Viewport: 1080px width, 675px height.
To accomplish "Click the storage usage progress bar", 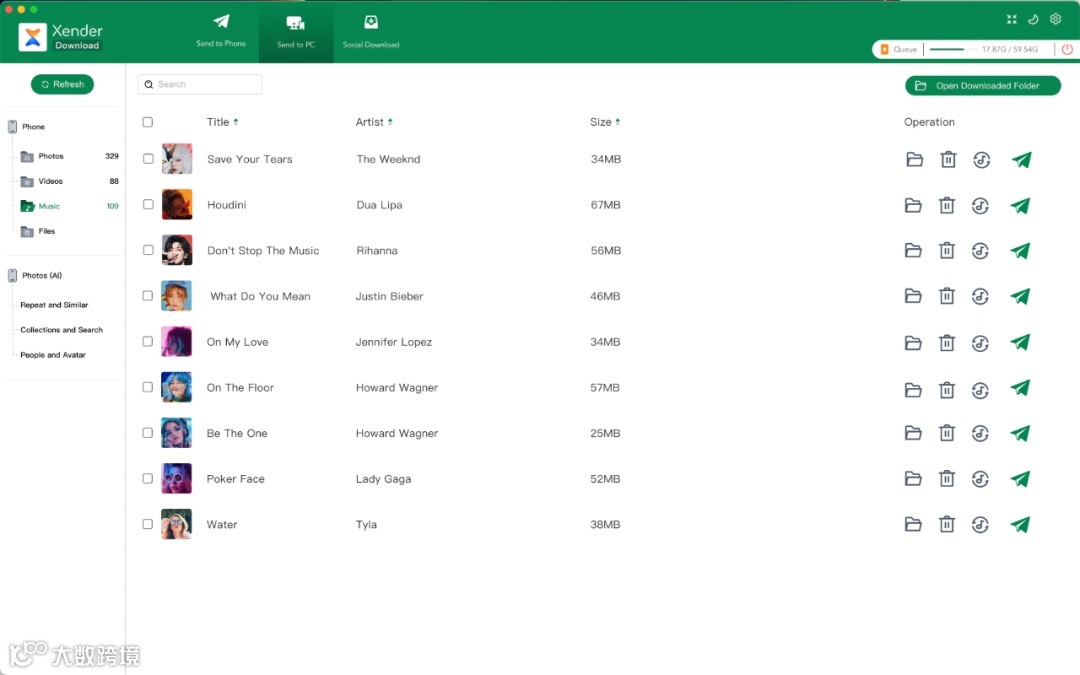I will [x=955, y=49].
